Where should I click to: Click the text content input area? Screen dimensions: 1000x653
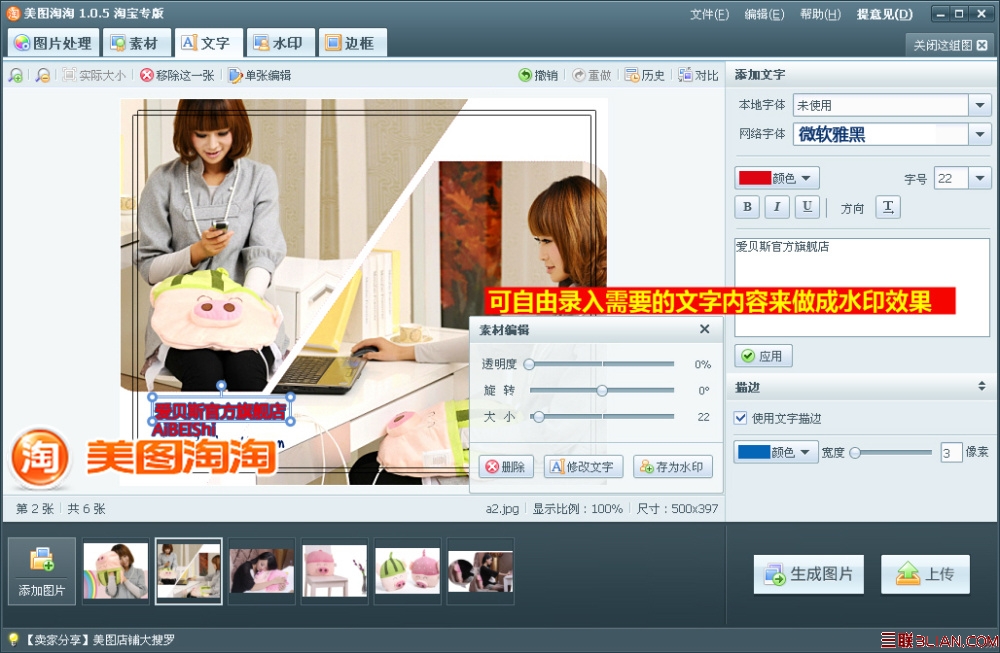point(862,288)
